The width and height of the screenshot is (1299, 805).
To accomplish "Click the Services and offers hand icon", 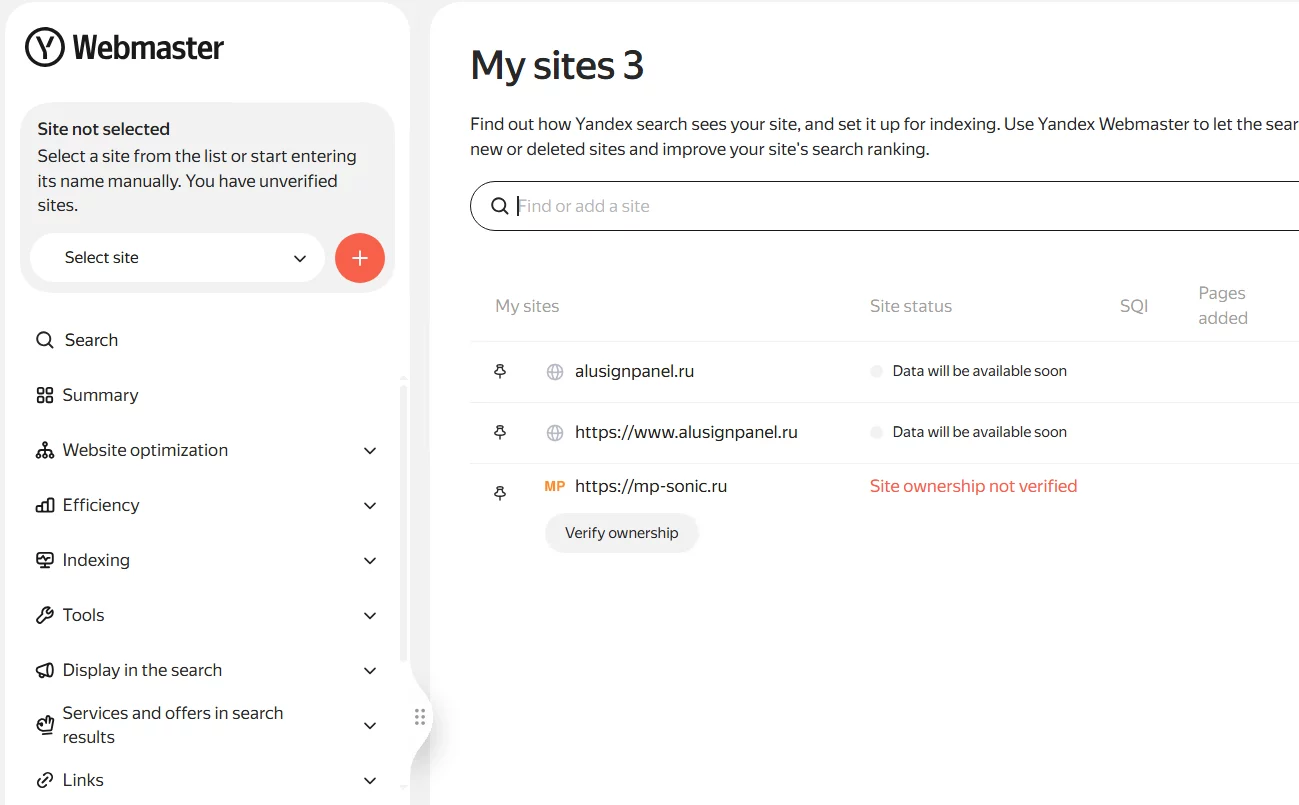I will 45,725.
